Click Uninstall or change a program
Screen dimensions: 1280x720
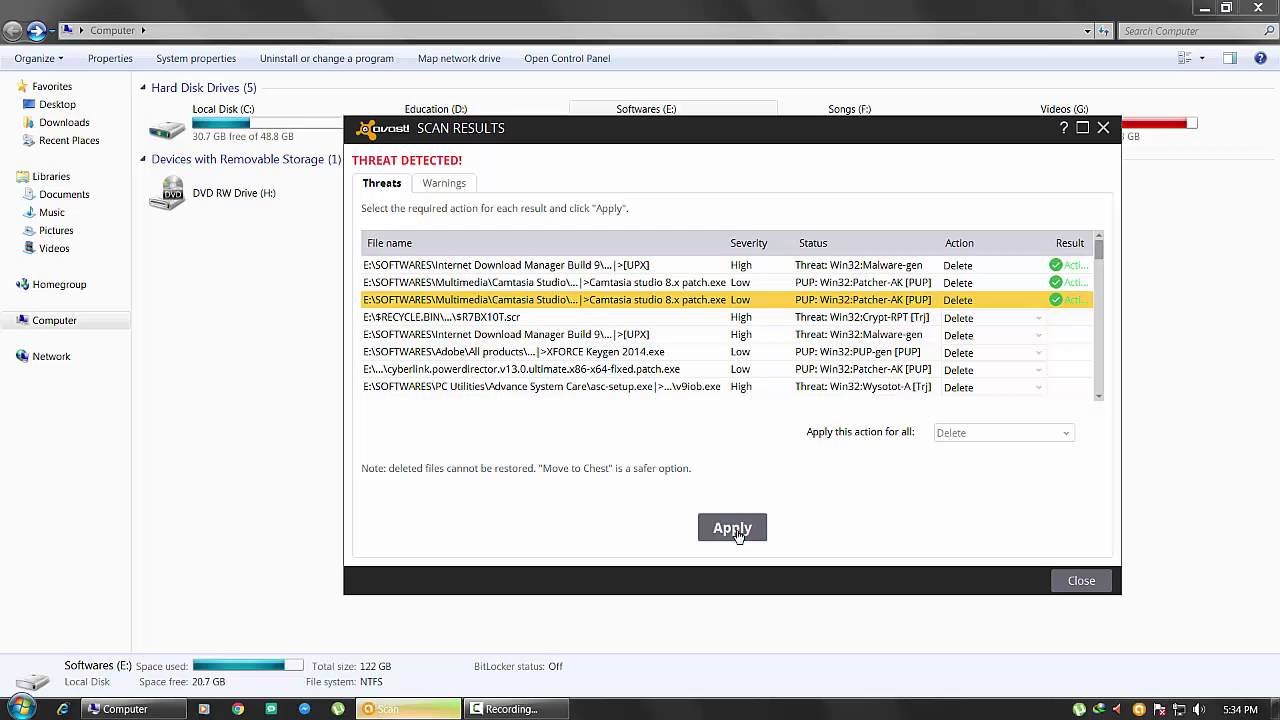coord(327,58)
